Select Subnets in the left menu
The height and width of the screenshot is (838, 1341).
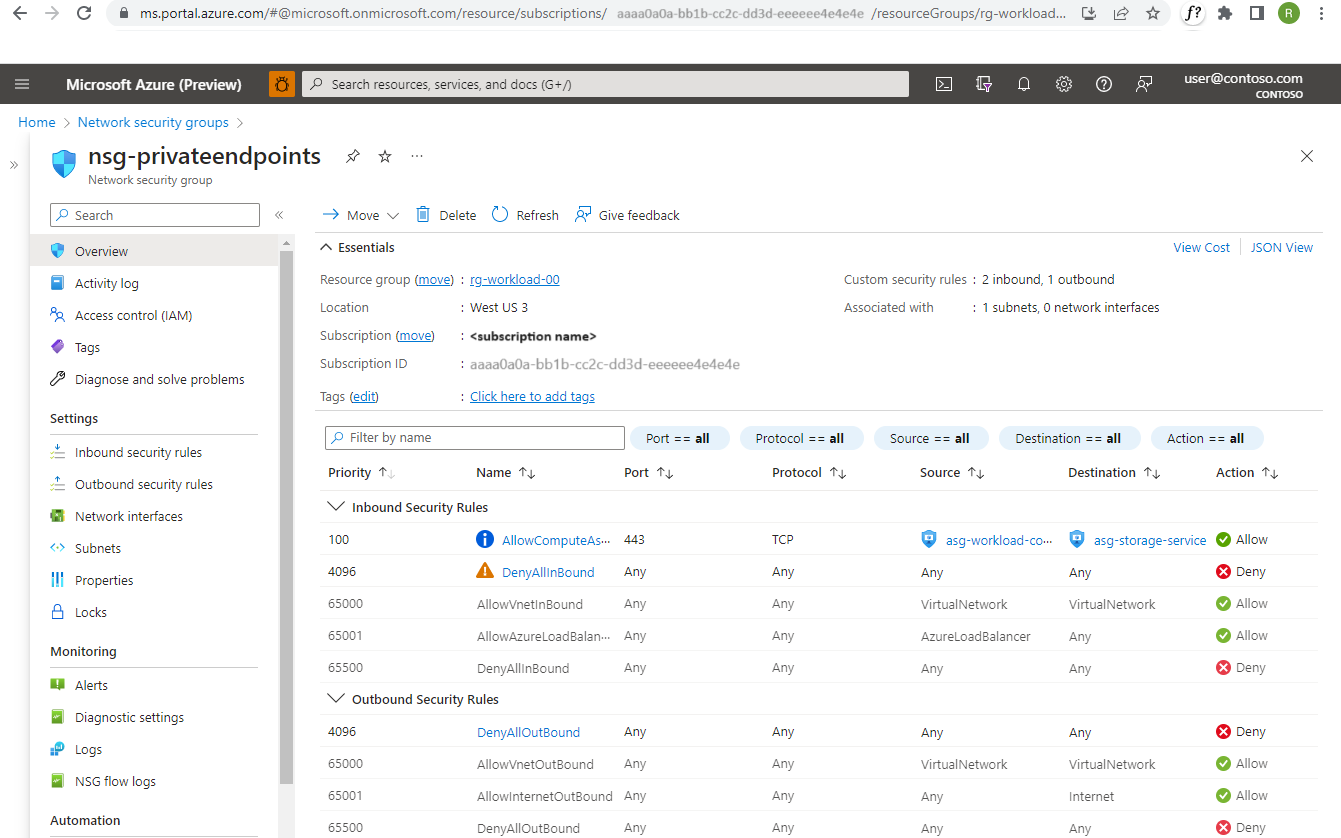pos(97,549)
